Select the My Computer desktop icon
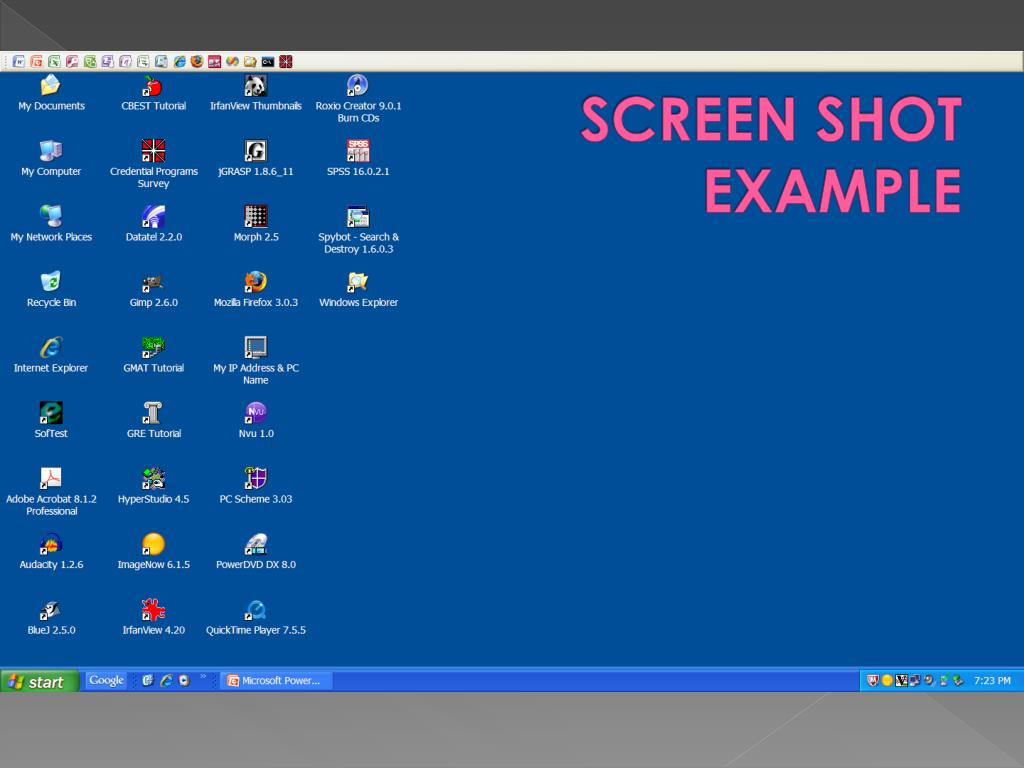Image resolution: width=1024 pixels, height=768 pixels. point(51,159)
